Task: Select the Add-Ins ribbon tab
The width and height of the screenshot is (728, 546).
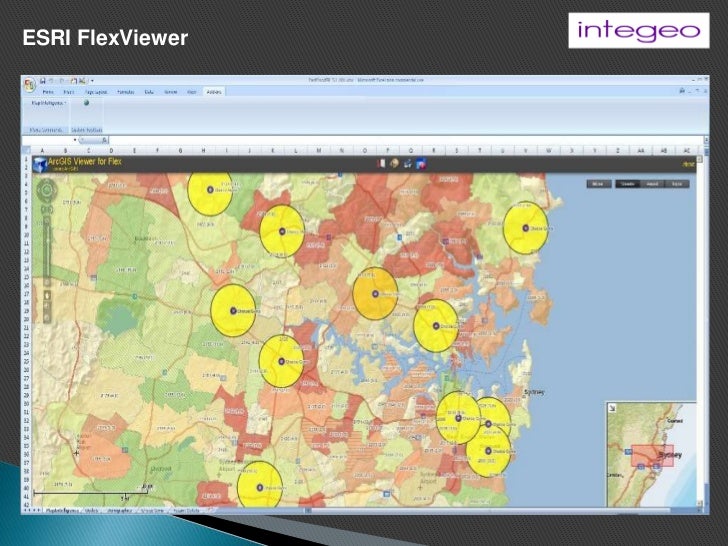Action: click(x=214, y=92)
